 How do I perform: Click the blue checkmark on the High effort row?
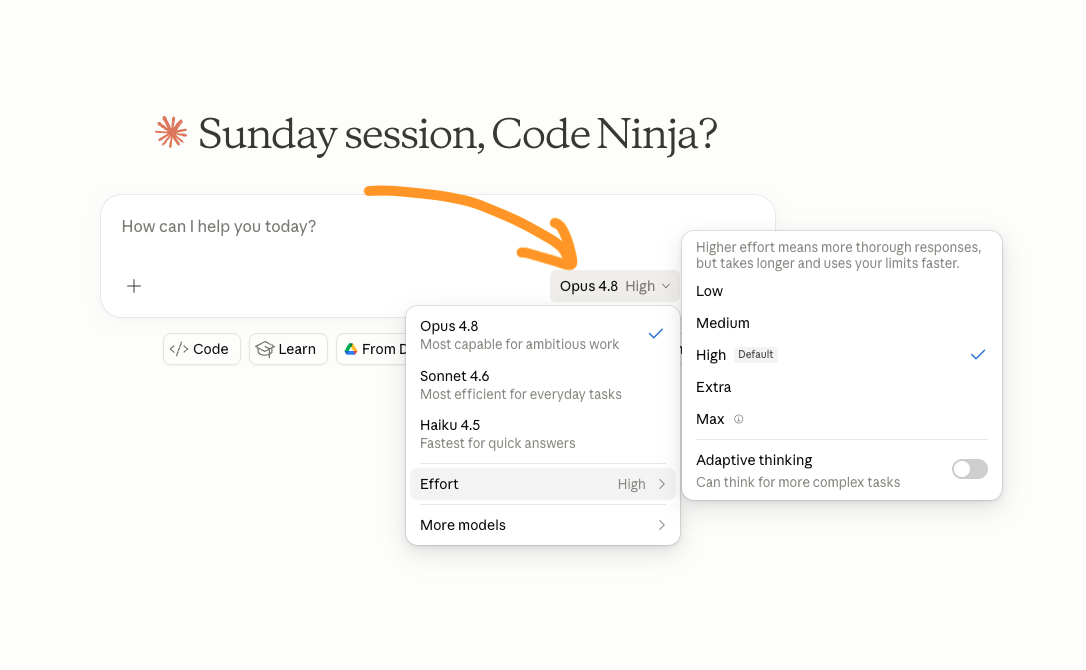click(977, 355)
